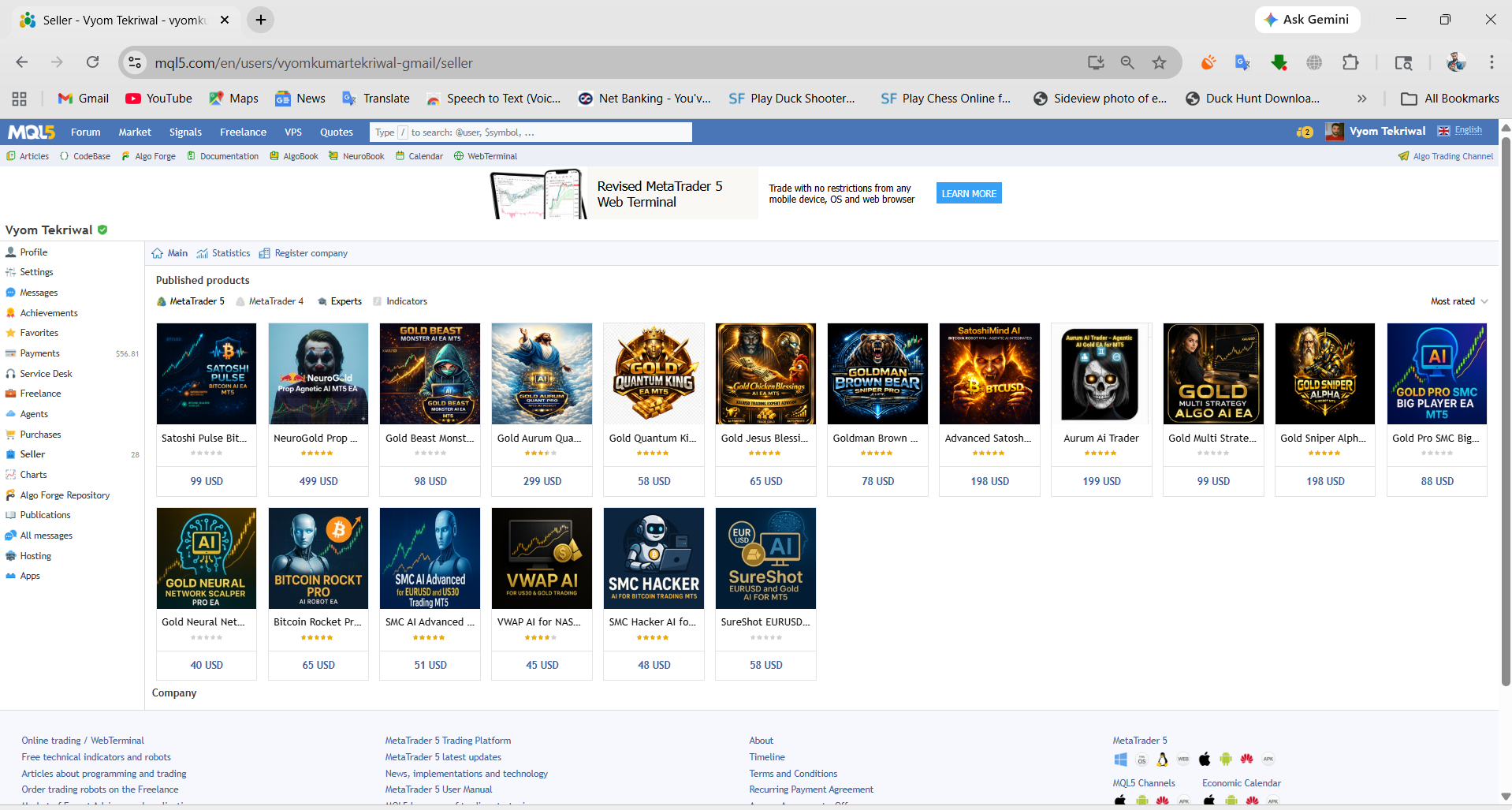Click the page vertical scrollbar

[1506, 410]
